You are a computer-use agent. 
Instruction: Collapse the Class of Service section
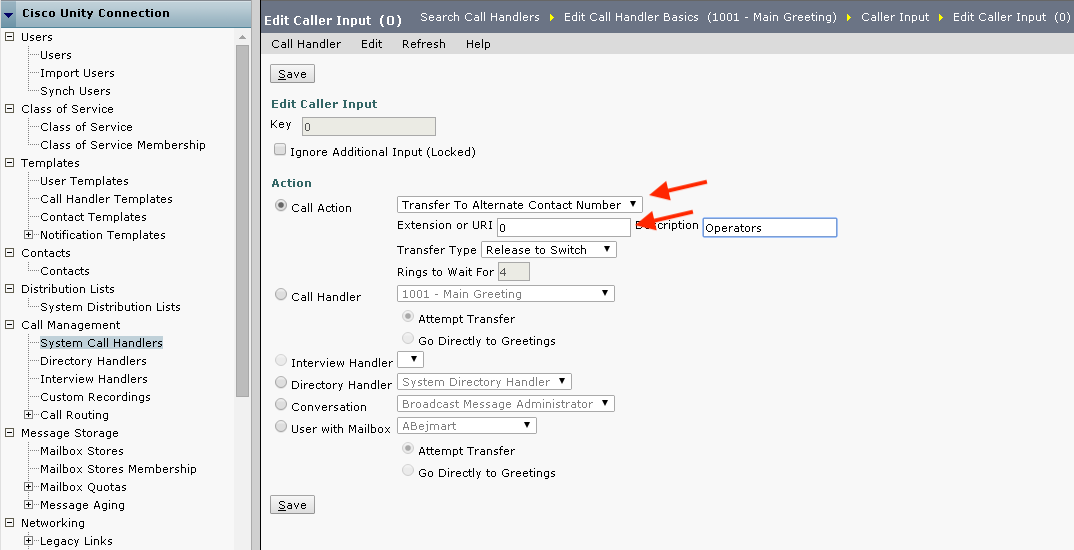pyautogui.click(x=10, y=108)
